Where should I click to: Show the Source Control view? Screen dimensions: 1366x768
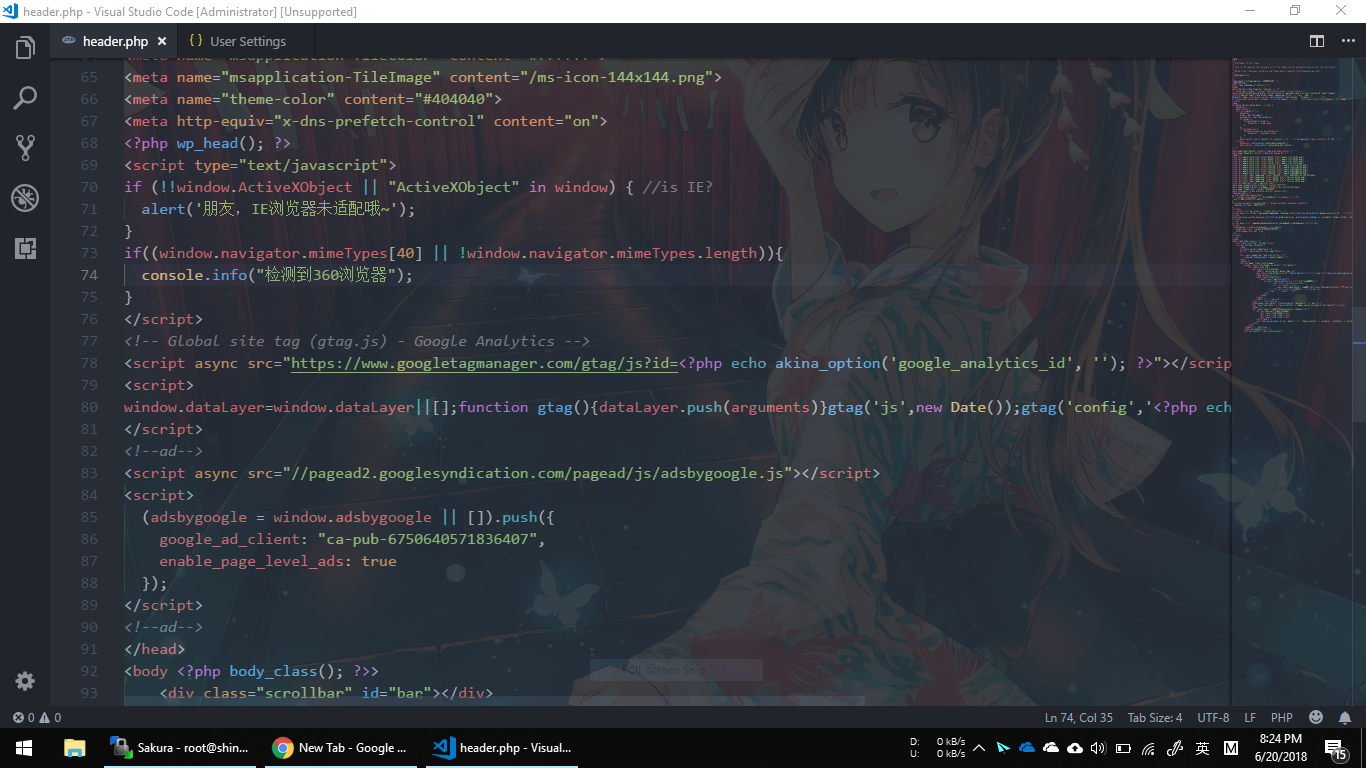pyautogui.click(x=25, y=148)
